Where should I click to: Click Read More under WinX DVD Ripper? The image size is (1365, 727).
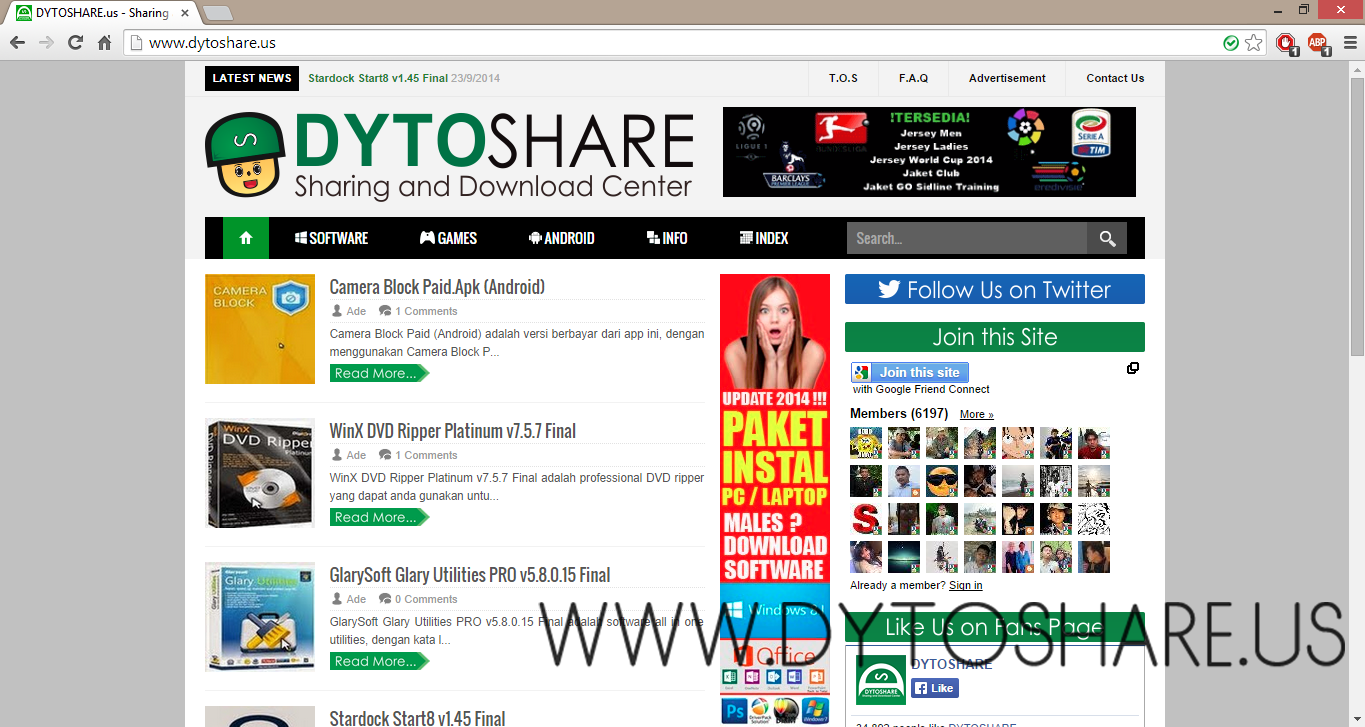(379, 517)
